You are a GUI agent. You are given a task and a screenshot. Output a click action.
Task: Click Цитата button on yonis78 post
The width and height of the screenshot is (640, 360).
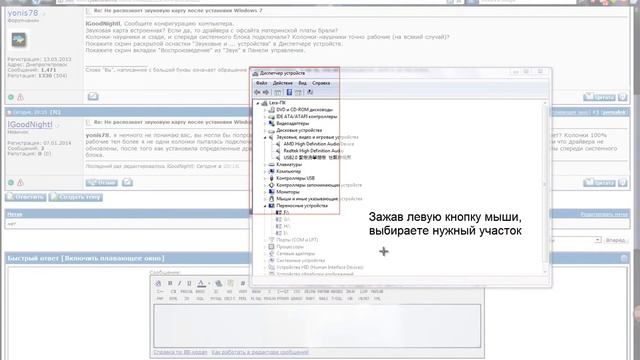pos(599,97)
